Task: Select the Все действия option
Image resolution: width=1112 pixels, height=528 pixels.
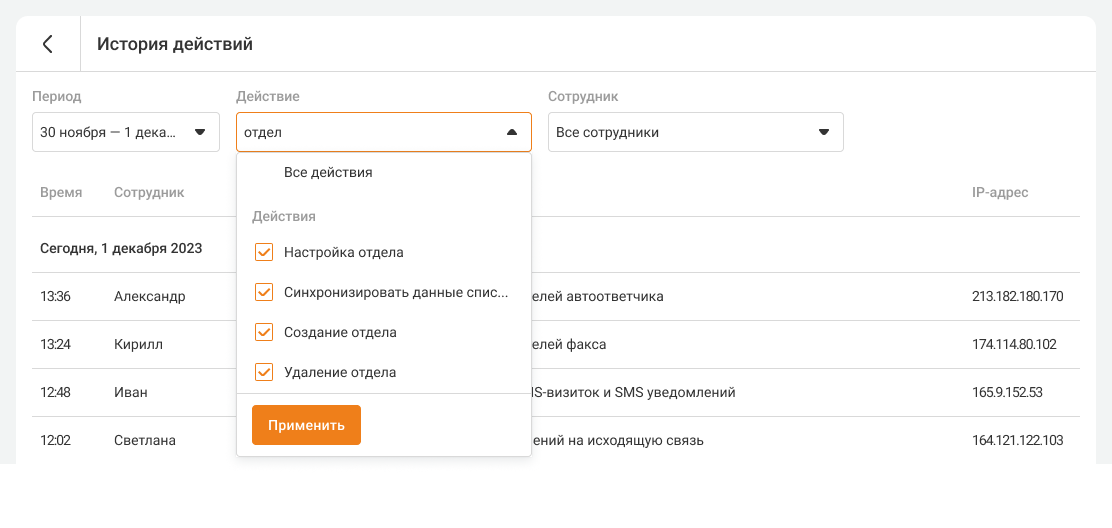Action: tap(328, 172)
